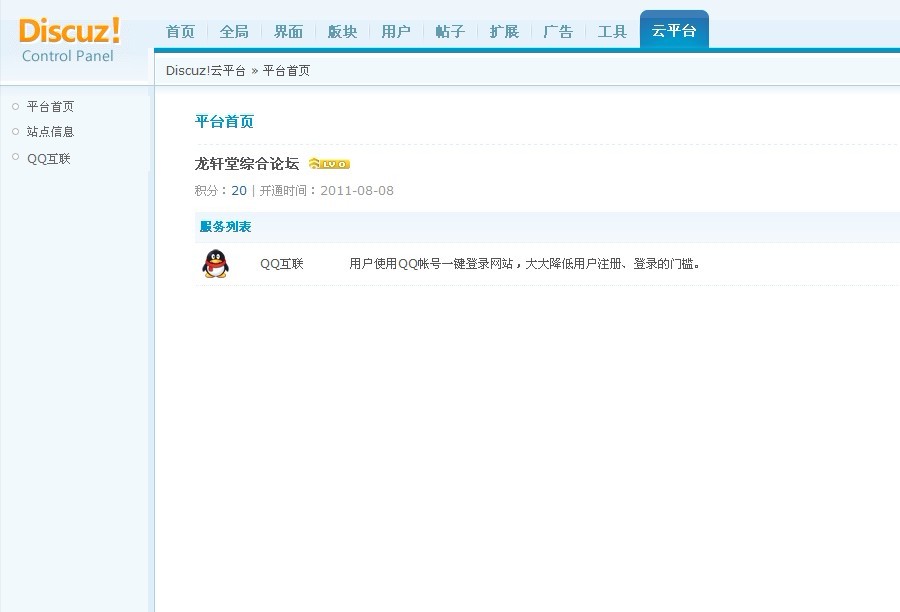The image size is (900, 612).
Task: Switch to the 界面 tab
Action: click(x=288, y=32)
